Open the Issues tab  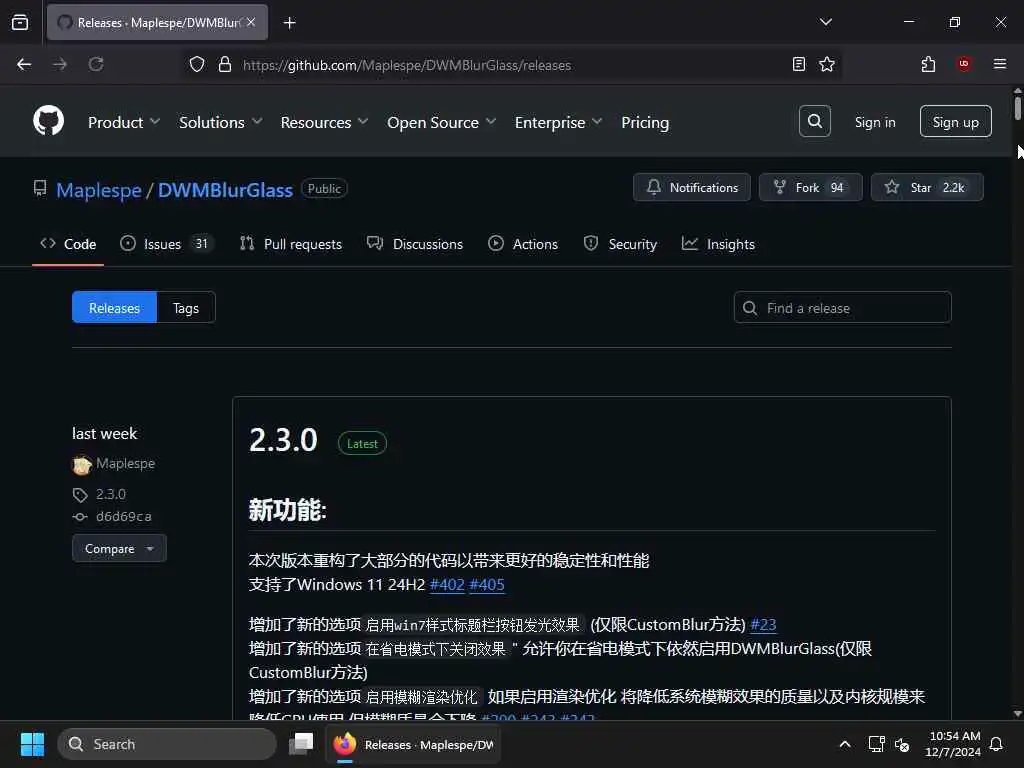tap(167, 244)
